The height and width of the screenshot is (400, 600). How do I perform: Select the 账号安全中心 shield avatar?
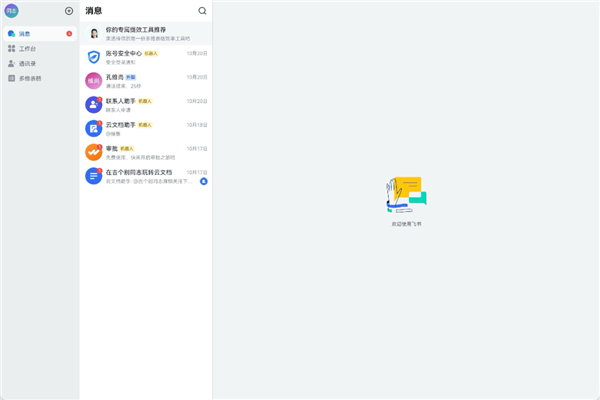[94, 57]
